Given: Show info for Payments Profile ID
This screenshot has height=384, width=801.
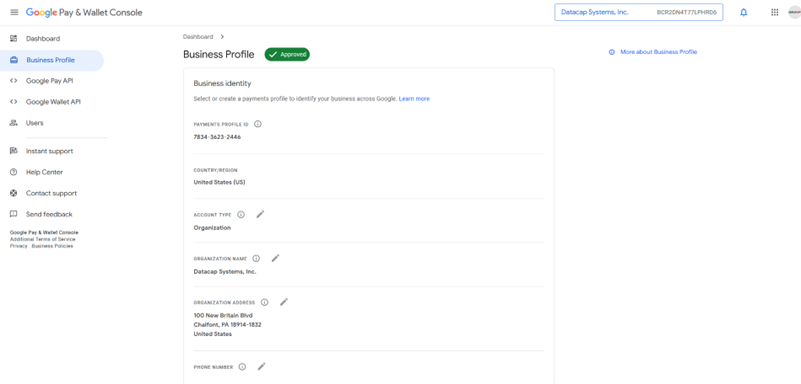Looking at the screenshot, I should pyautogui.click(x=257, y=124).
